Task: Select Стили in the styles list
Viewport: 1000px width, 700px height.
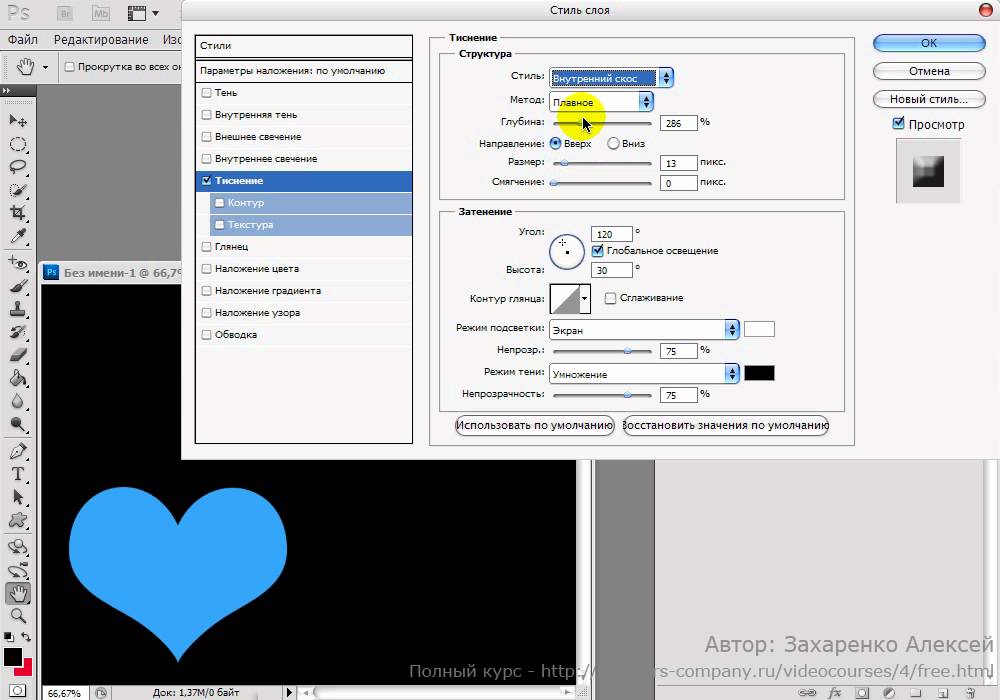Action: [x=304, y=46]
